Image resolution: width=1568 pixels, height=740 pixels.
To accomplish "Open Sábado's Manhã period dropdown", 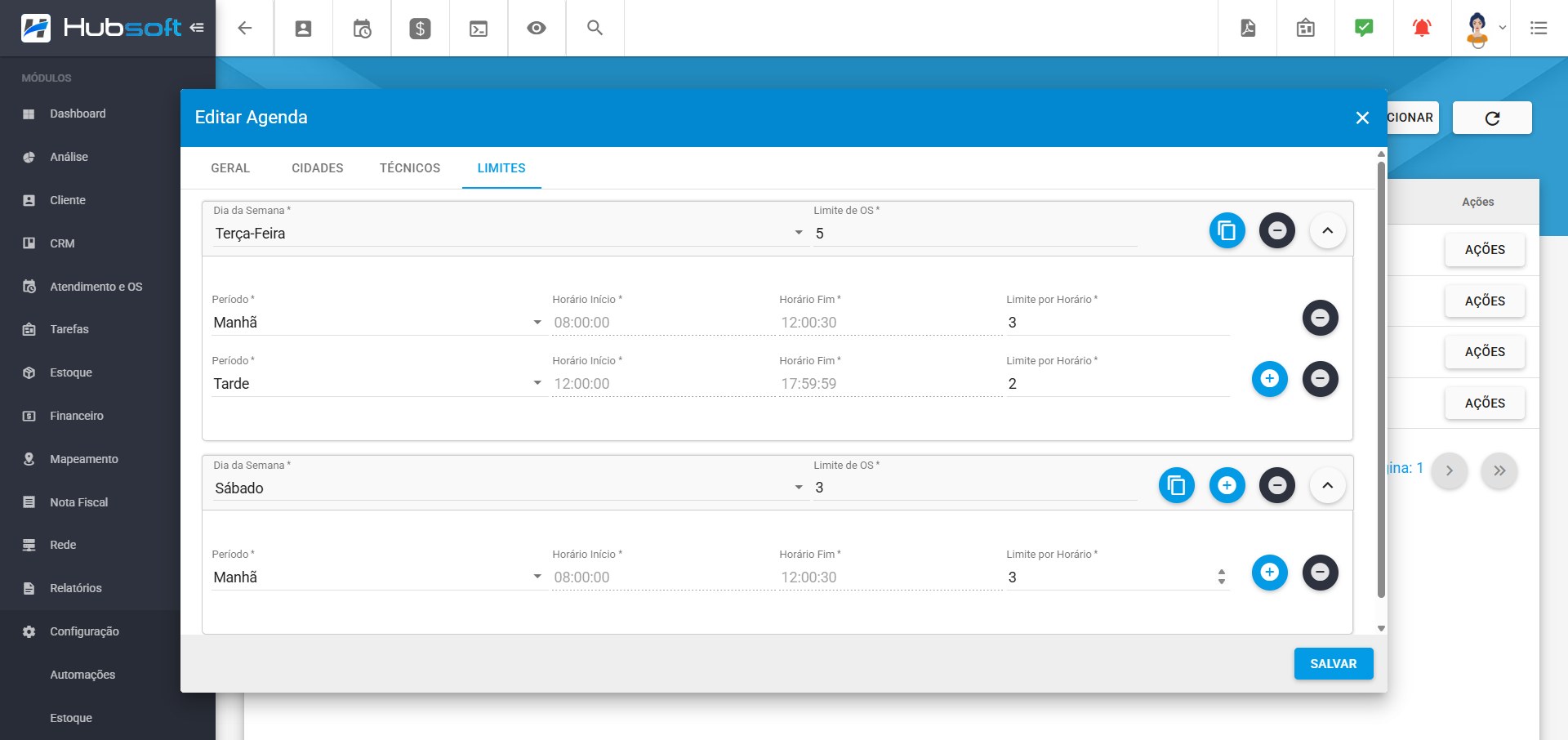I will pos(378,577).
